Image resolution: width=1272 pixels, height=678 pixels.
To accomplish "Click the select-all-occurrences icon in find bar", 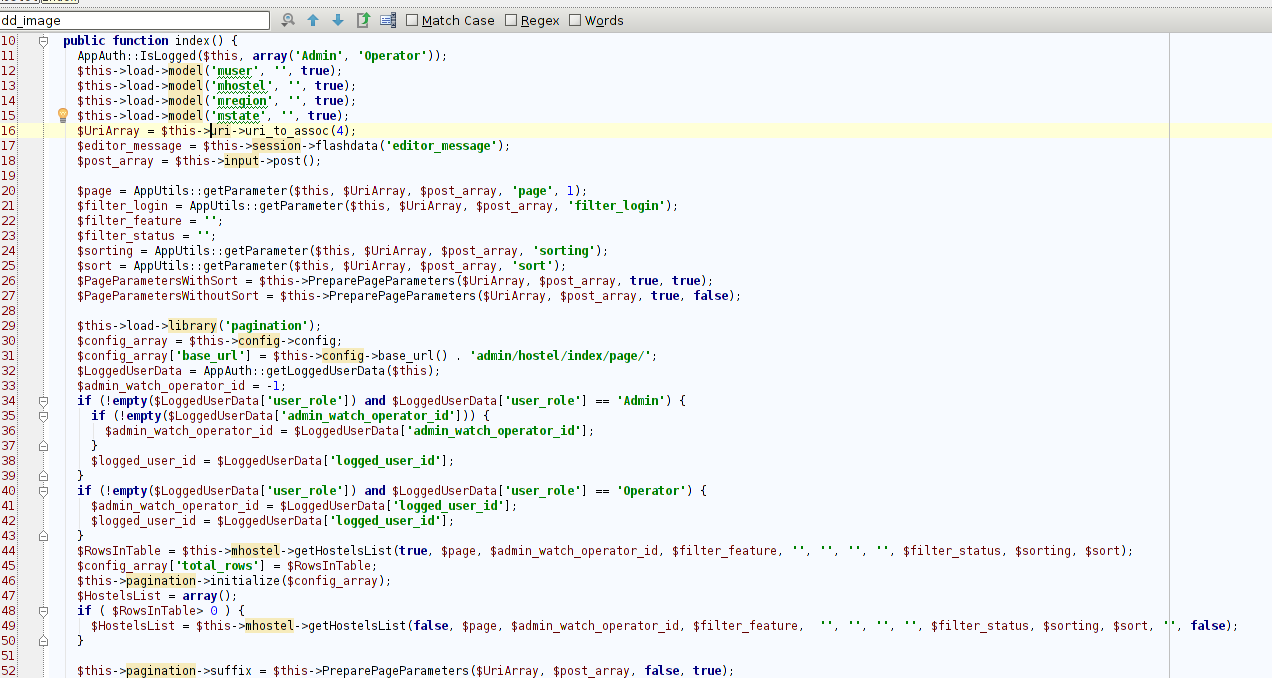I will (388, 20).
